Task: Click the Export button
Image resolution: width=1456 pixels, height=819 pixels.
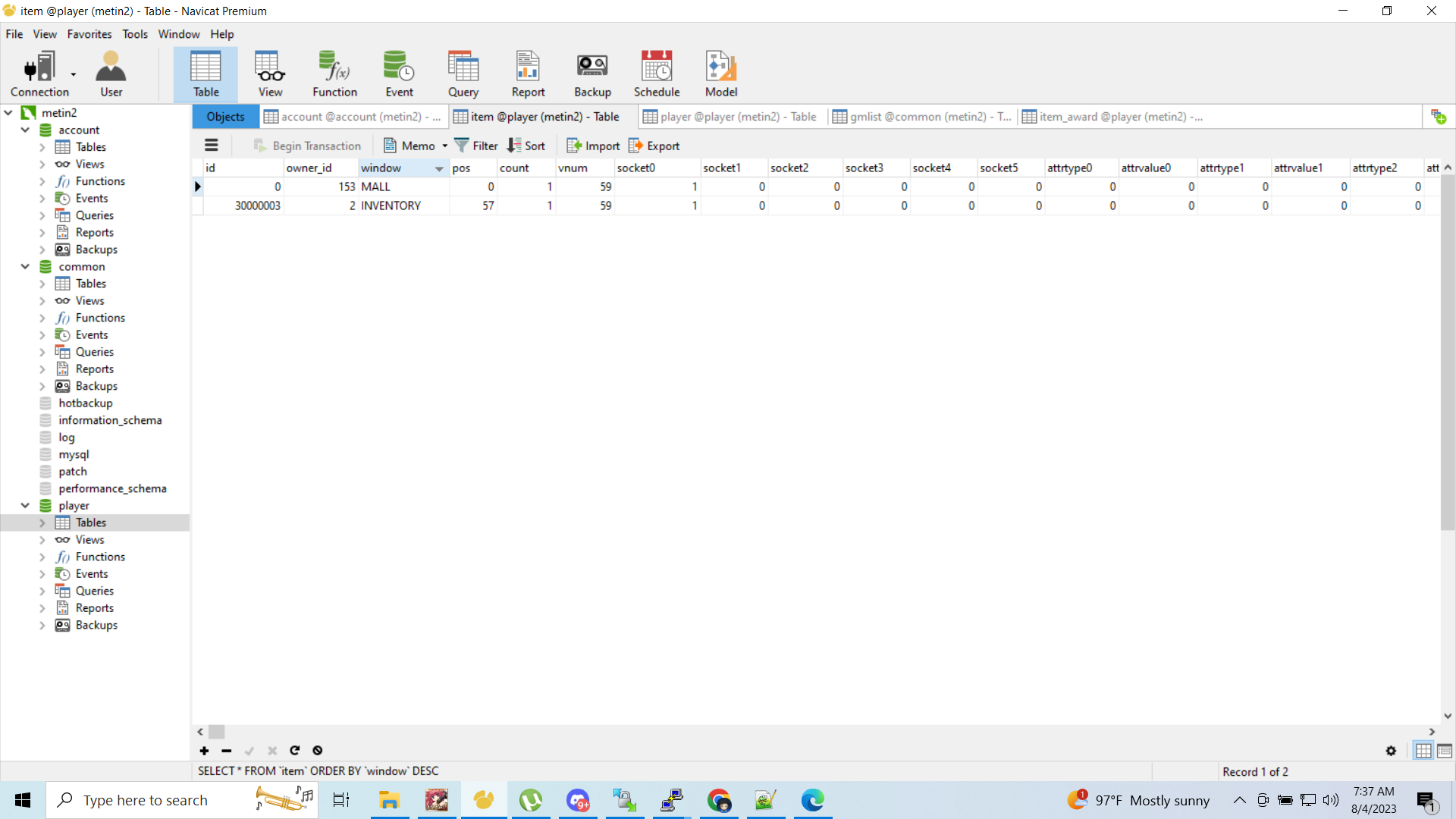Action: [654, 146]
